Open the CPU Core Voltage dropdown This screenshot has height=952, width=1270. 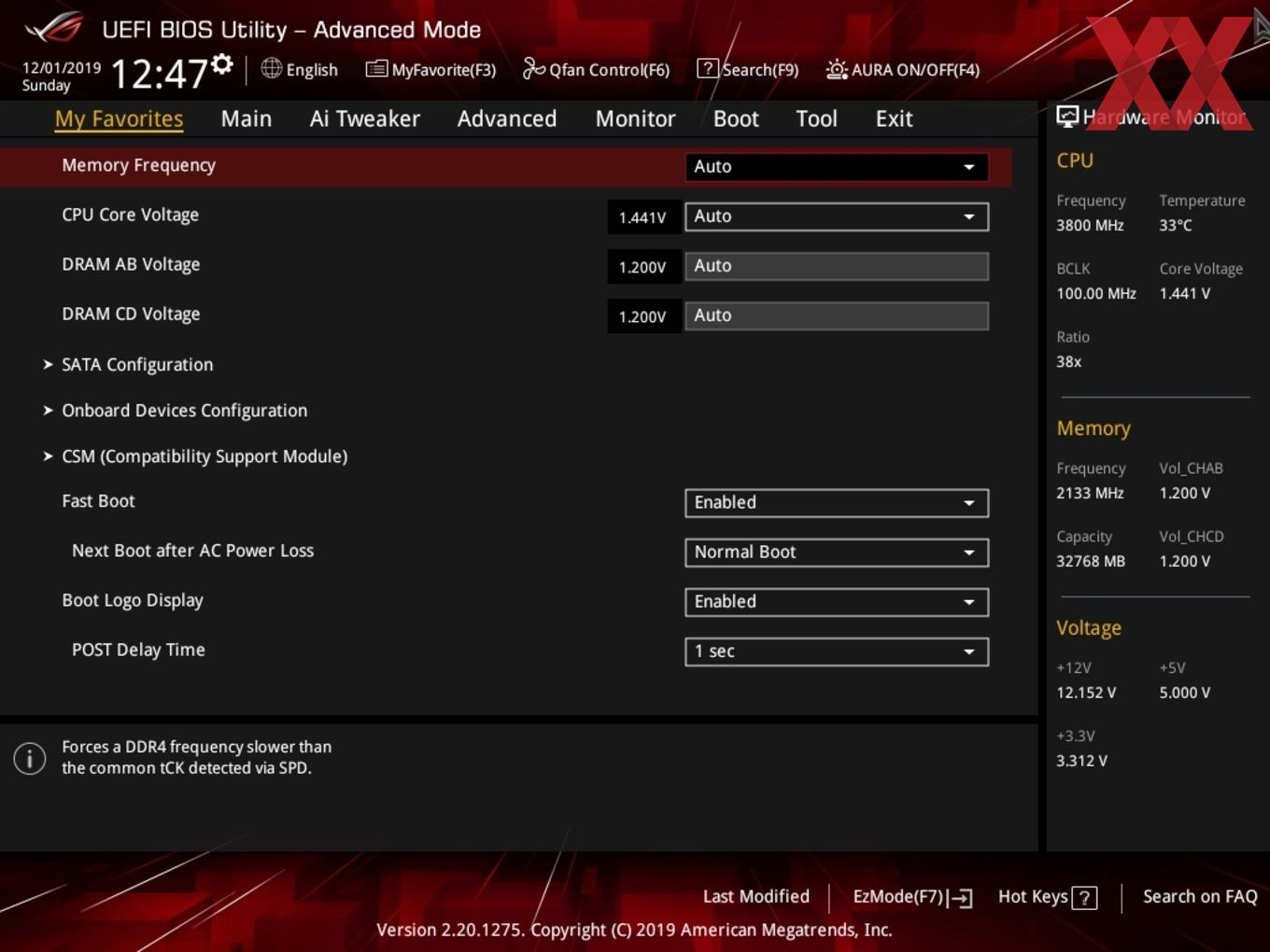(836, 217)
